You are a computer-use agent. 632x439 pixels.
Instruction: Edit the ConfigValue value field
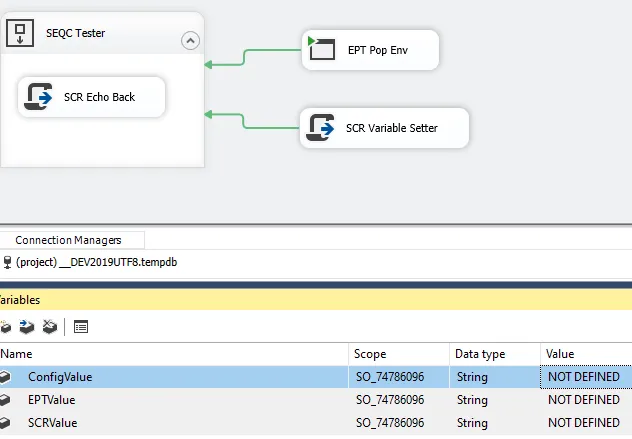(x=585, y=377)
